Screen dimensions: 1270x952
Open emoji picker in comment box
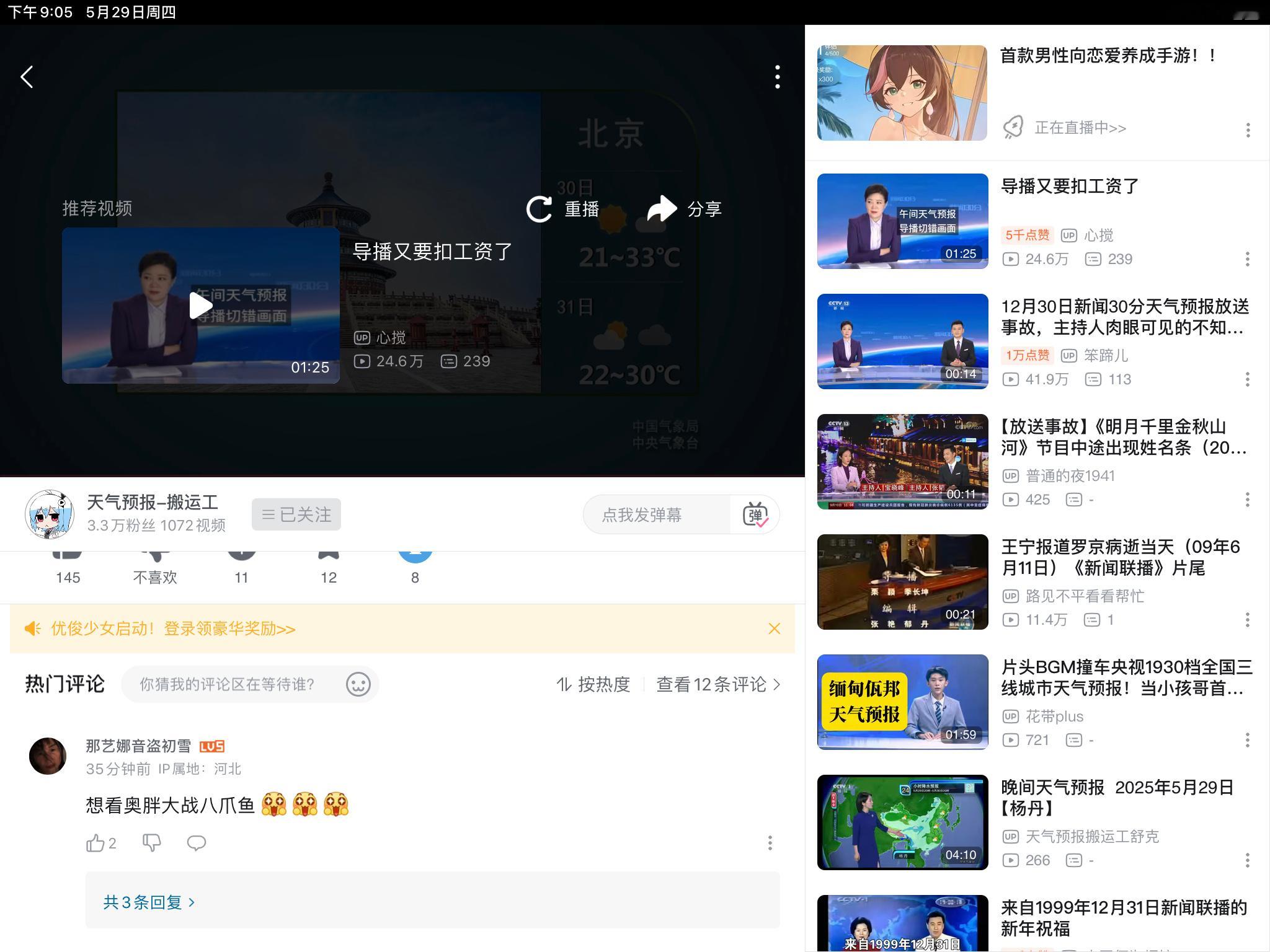click(x=358, y=684)
